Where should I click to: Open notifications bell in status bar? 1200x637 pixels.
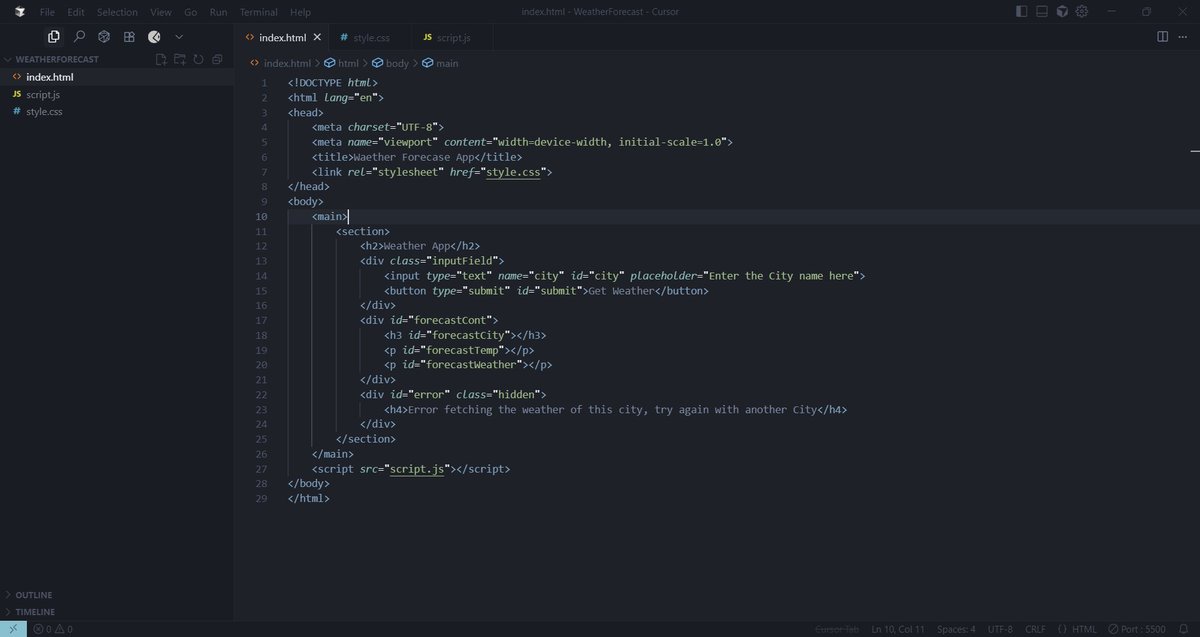[x=1184, y=629]
